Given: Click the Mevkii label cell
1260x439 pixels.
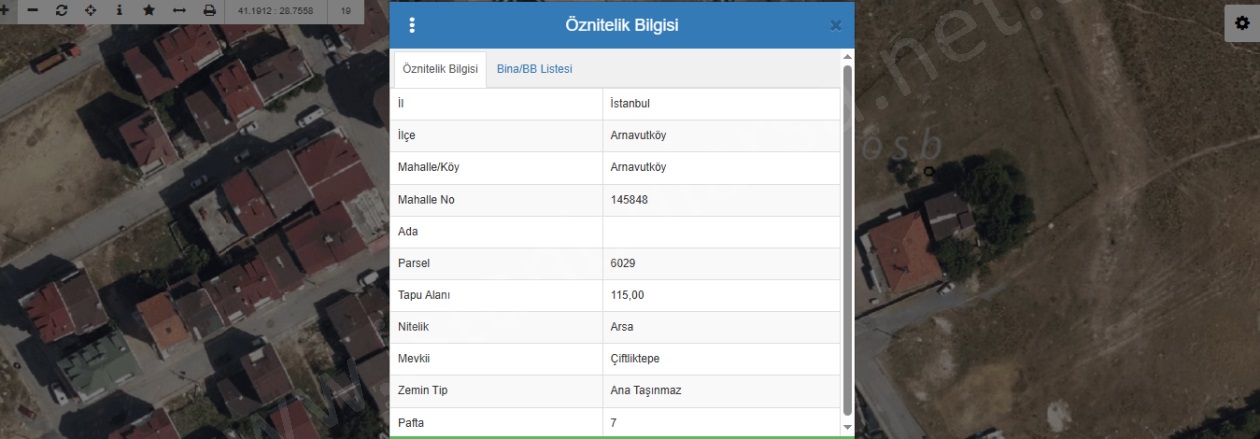Looking at the screenshot, I should [496, 360].
